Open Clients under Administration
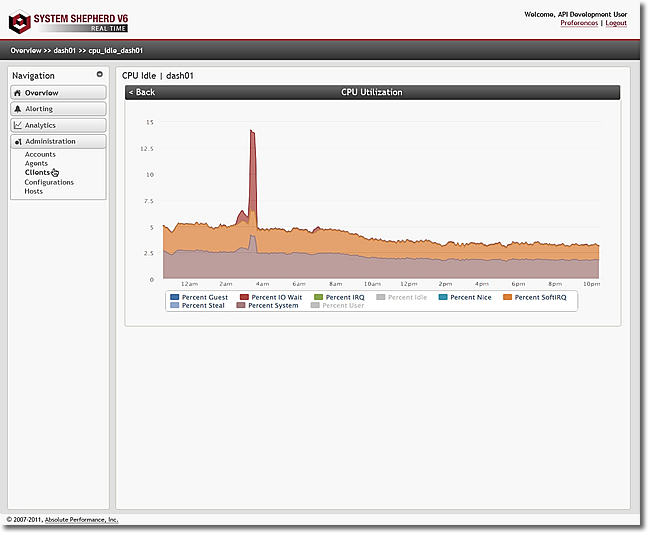Image resolution: width=648 pixels, height=533 pixels. (x=37, y=173)
